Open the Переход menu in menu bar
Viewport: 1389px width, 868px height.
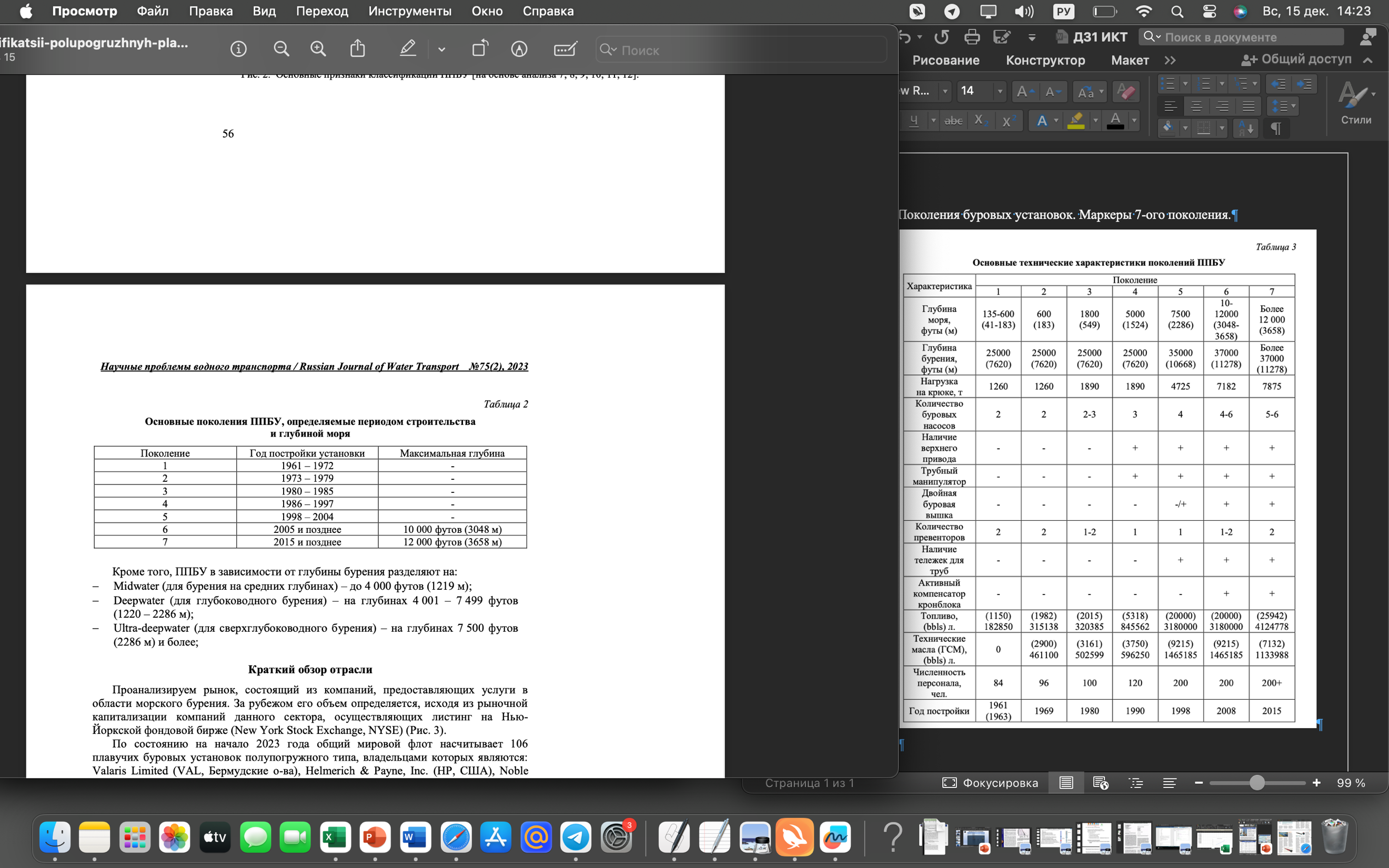322,11
